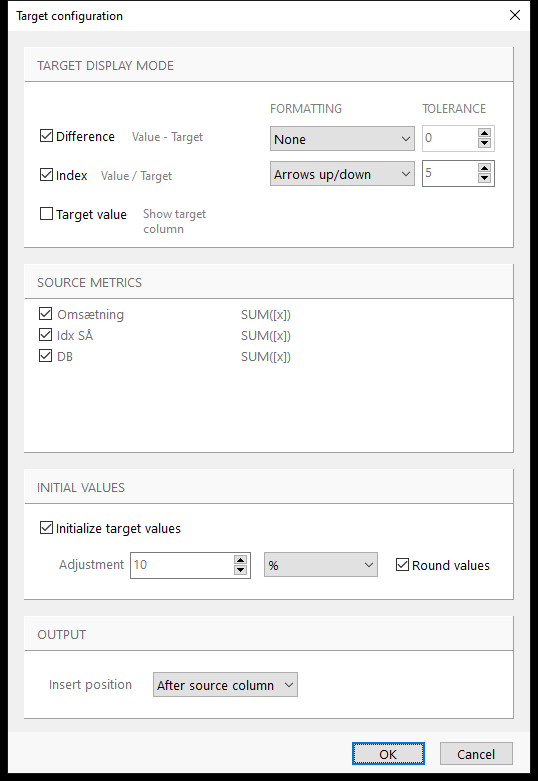Click the OUTPUT section header
Screen dimensions: 538x781
[x=62, y=635]
